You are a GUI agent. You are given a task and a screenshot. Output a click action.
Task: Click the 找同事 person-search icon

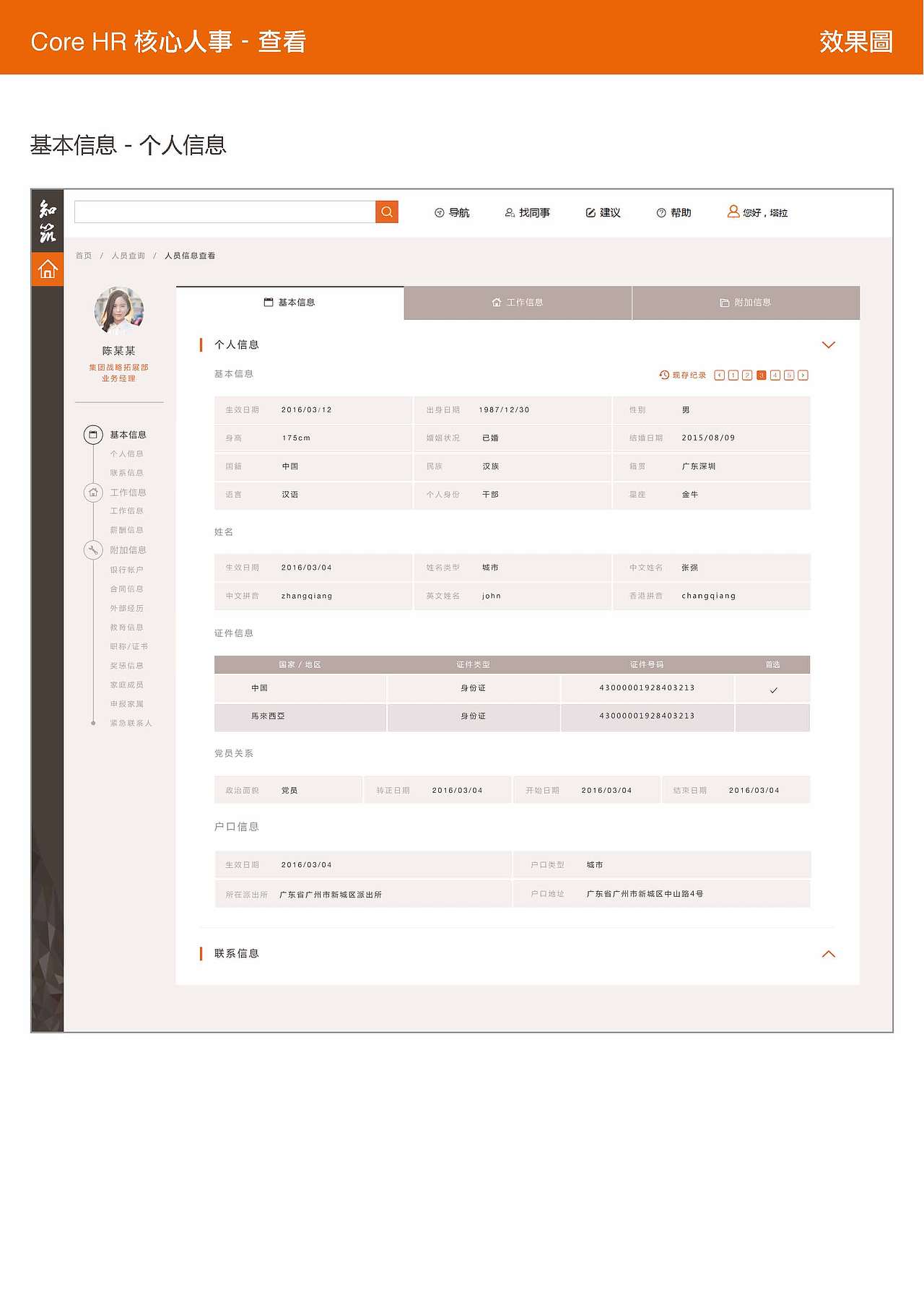tap(510, 213)
